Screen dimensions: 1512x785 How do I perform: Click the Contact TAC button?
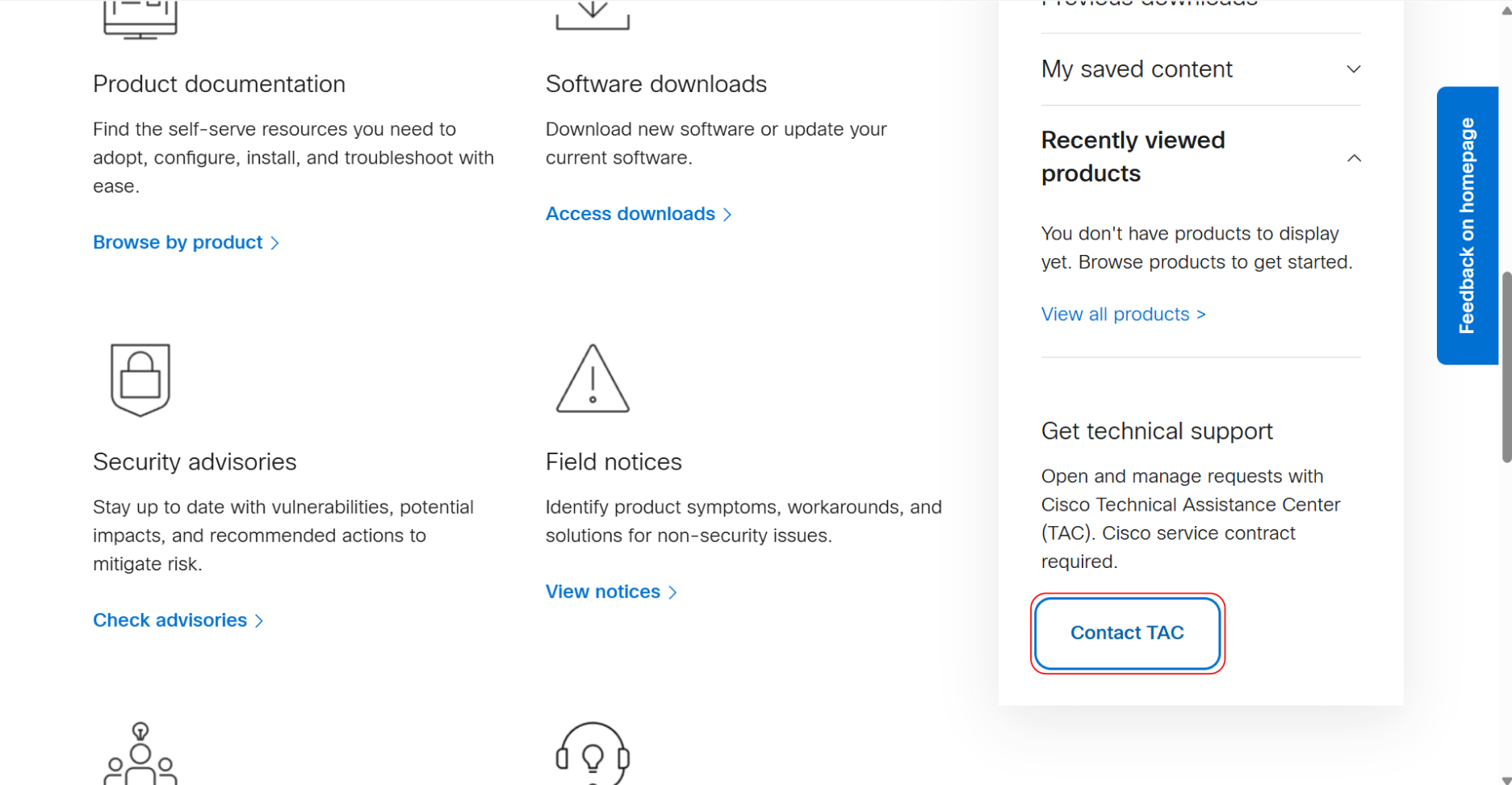[1127, 633]
